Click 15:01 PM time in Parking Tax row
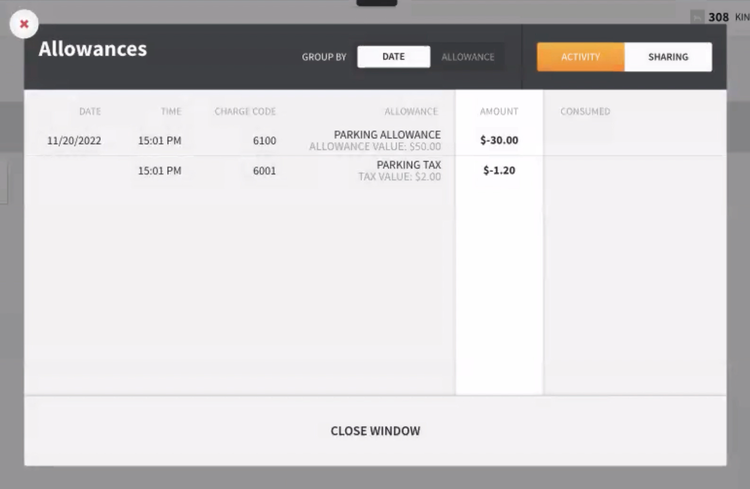 pyautogui.click(x=160, y=171)
